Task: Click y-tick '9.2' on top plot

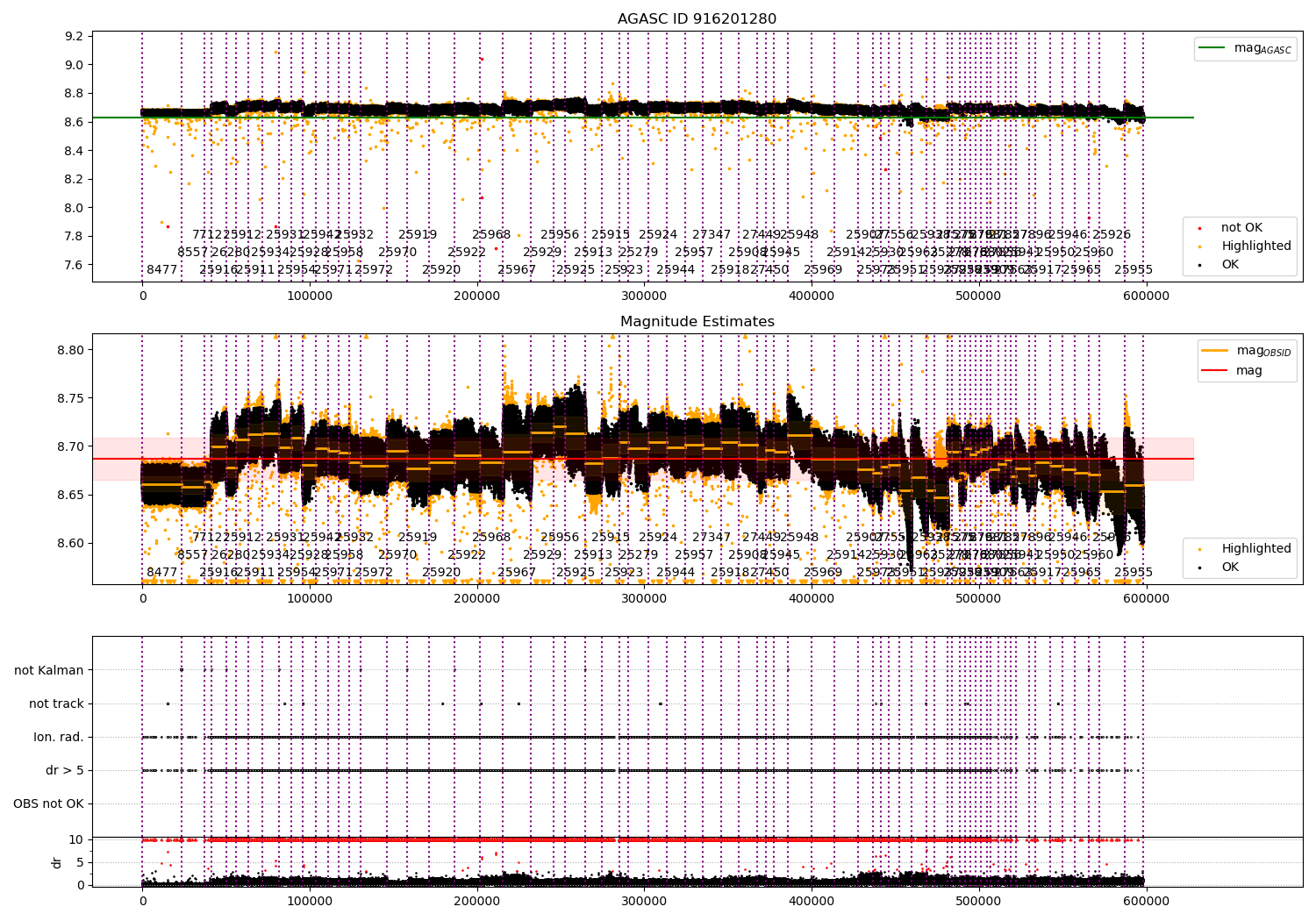Action: (75, 36)
